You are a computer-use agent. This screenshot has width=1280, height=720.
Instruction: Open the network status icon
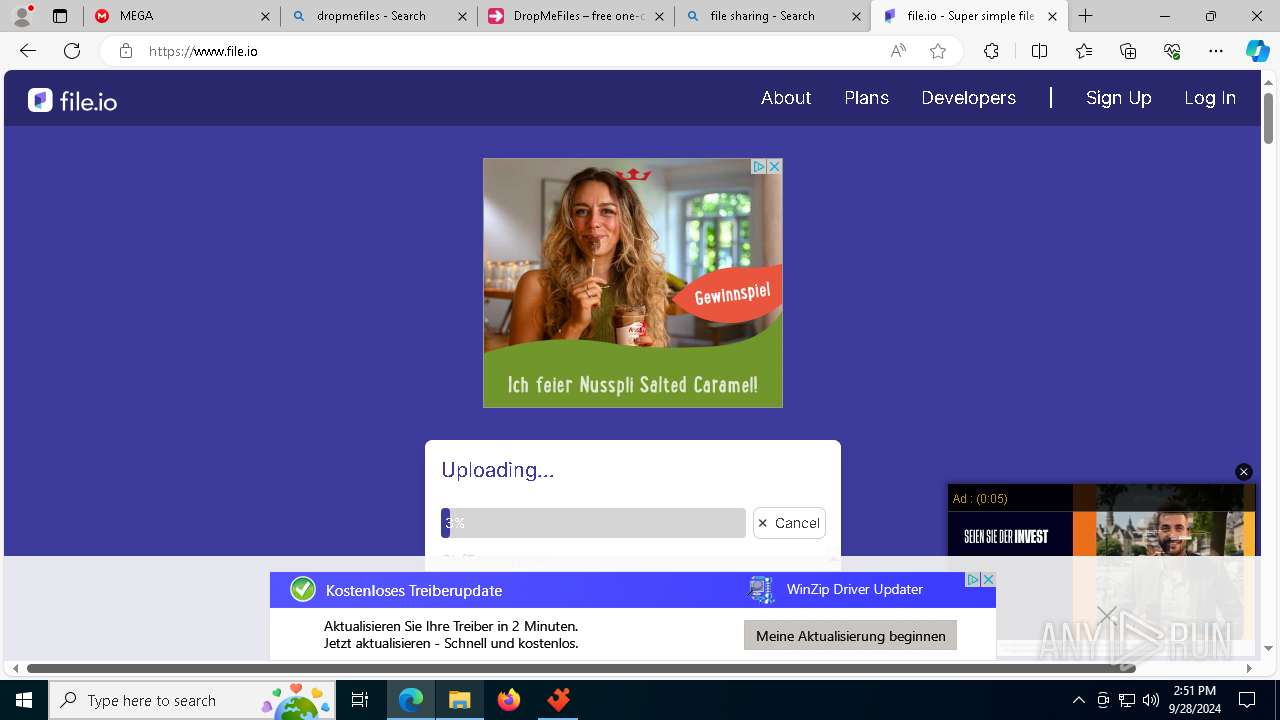(1127, 700)
